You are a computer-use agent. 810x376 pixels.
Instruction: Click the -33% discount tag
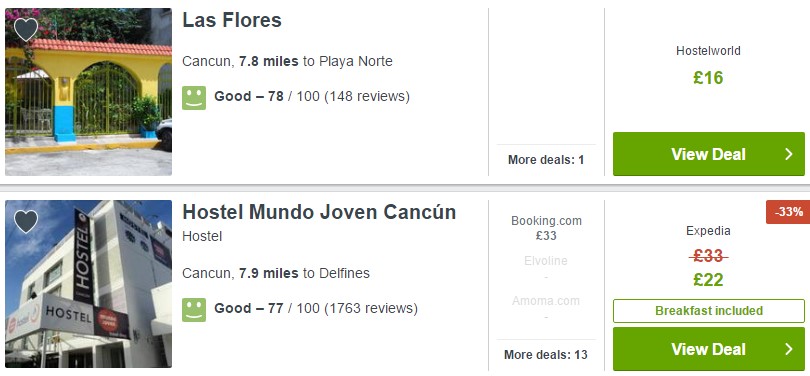788,212
